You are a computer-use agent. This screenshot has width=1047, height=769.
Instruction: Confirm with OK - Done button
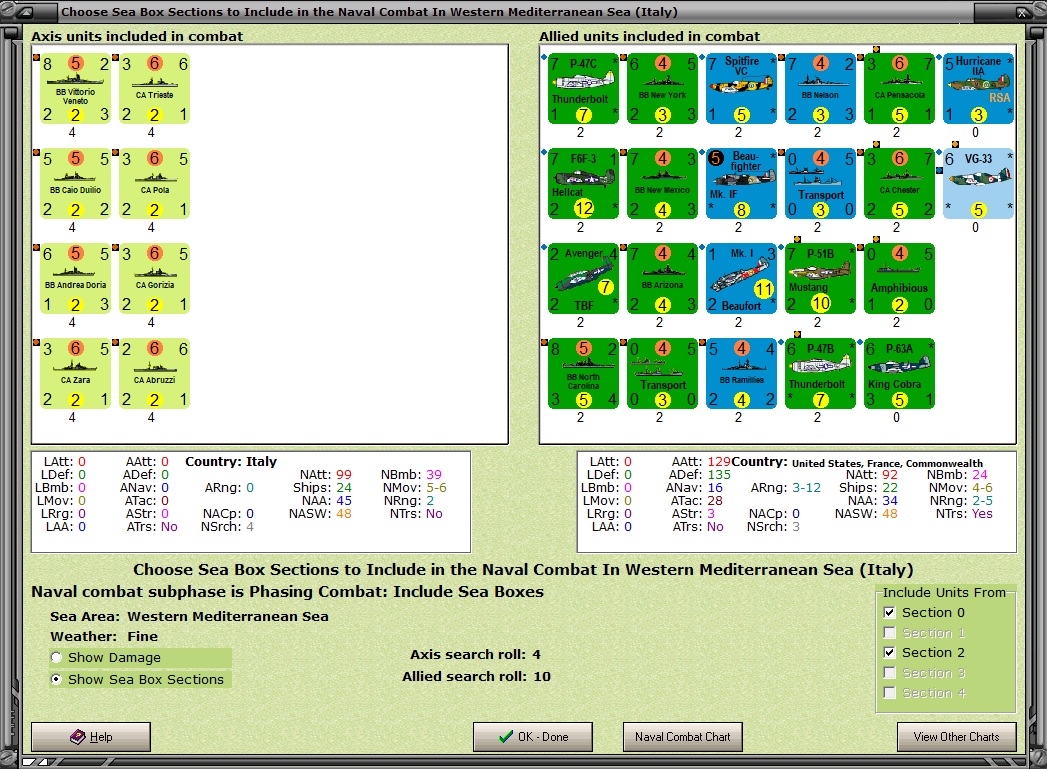[533, 736]
